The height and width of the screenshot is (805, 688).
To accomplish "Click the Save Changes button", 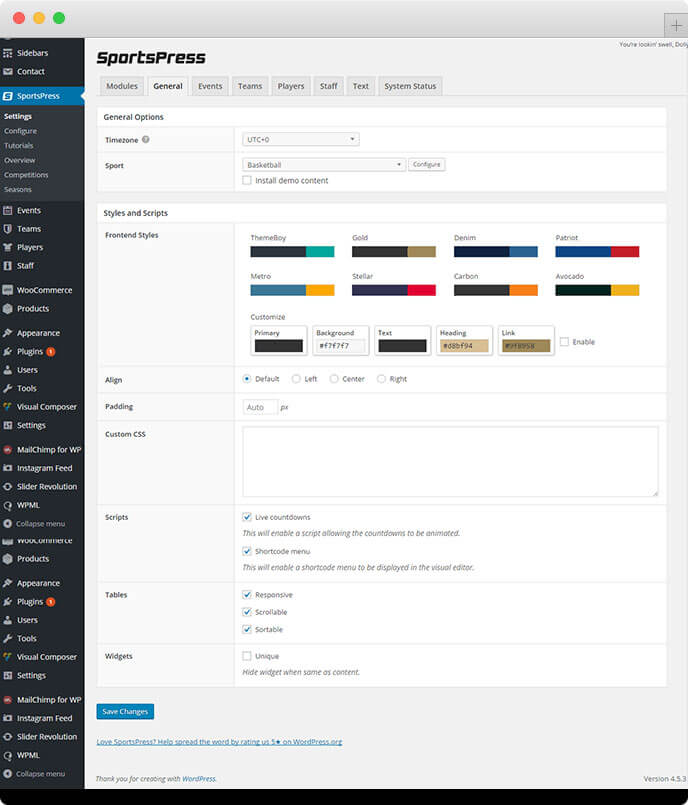I will (x=125, y=712).
